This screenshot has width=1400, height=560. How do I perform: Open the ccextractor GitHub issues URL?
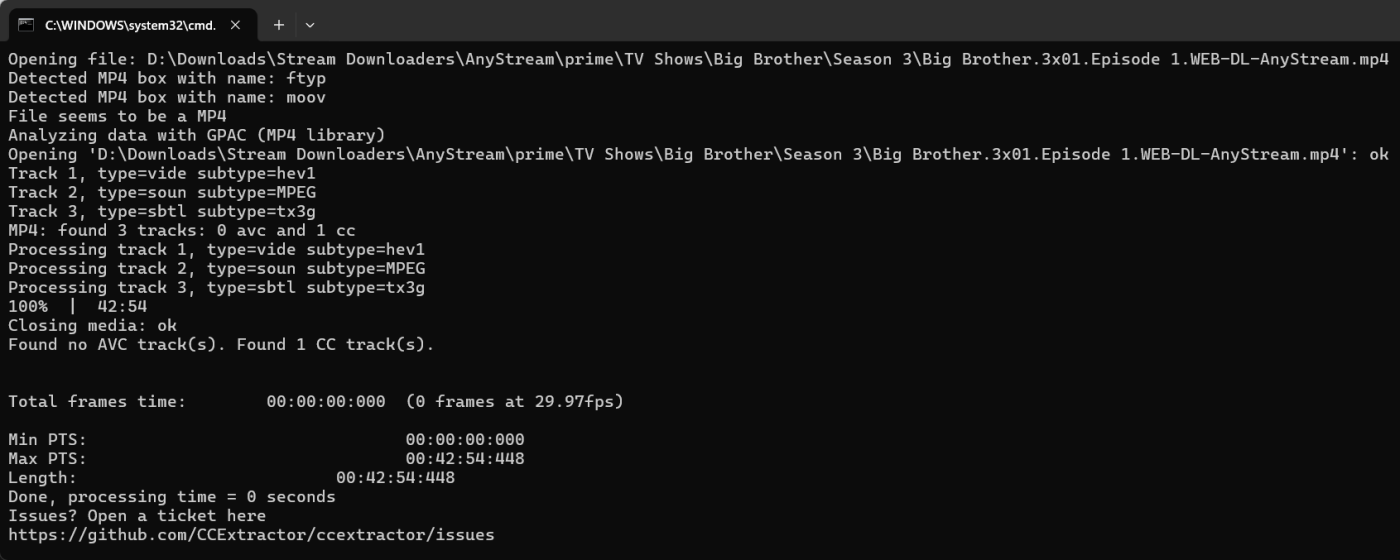(251, 535)
